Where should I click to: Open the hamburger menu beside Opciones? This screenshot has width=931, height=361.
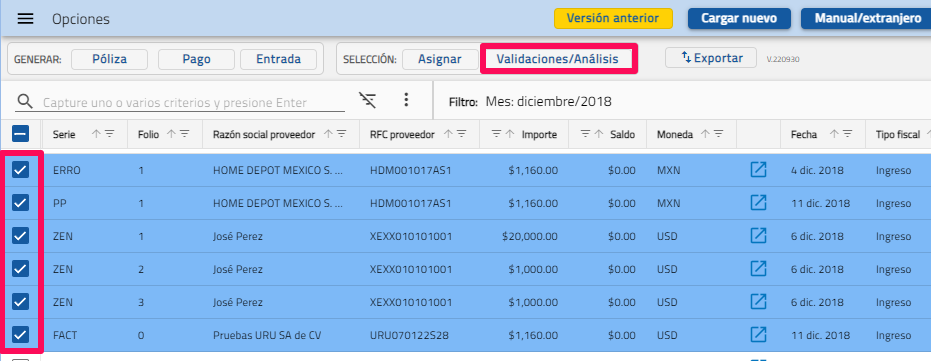[x=25, y=19]
